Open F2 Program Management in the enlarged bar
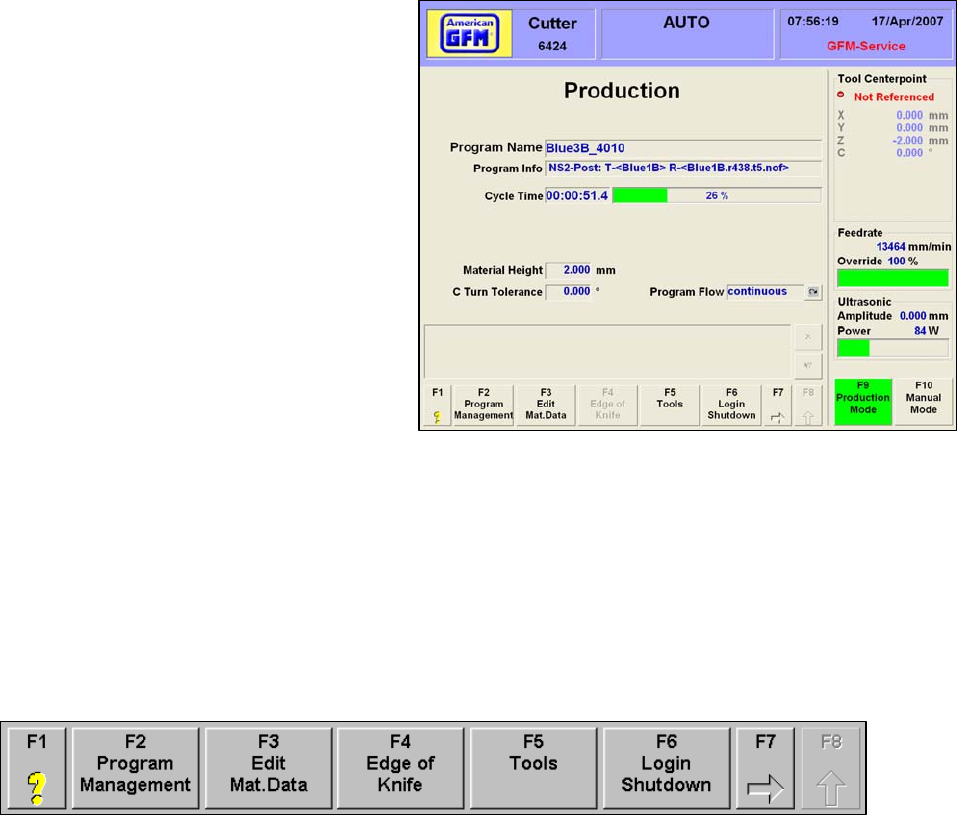Image resolution: width=957 pixels, height=815 pixels. (135, 768)
